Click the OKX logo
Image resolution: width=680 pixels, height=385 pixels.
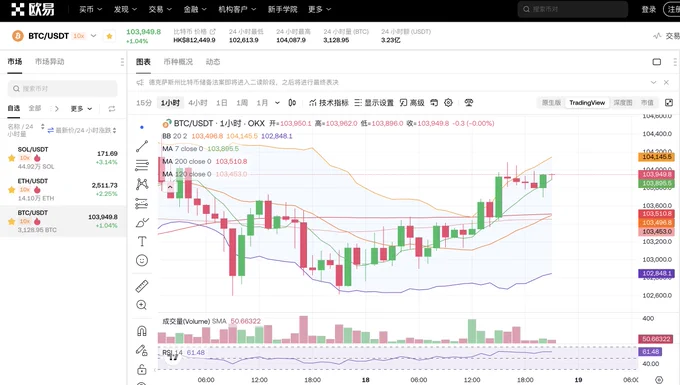coord(33,9)
